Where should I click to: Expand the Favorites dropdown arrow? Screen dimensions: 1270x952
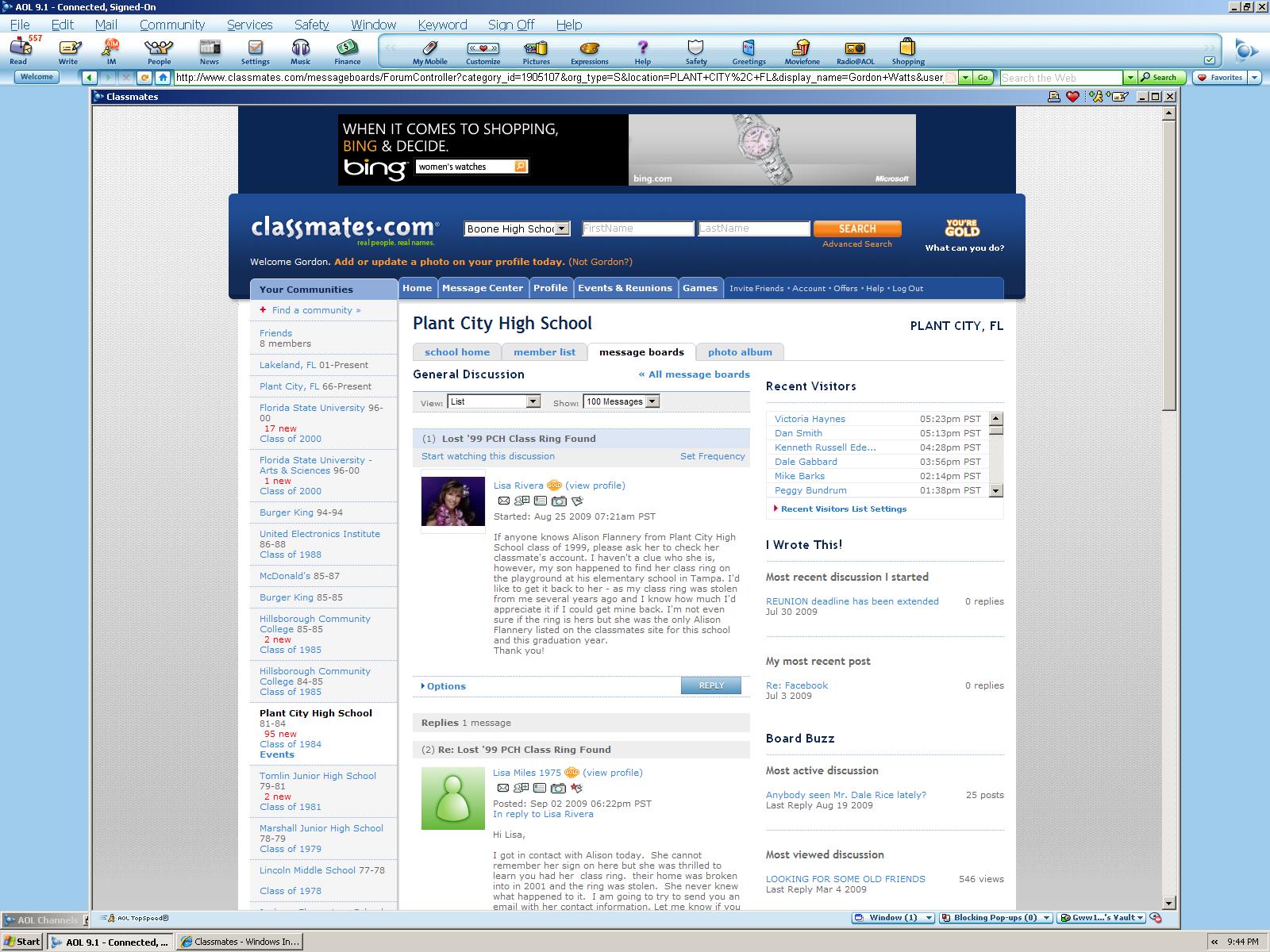1255,78
